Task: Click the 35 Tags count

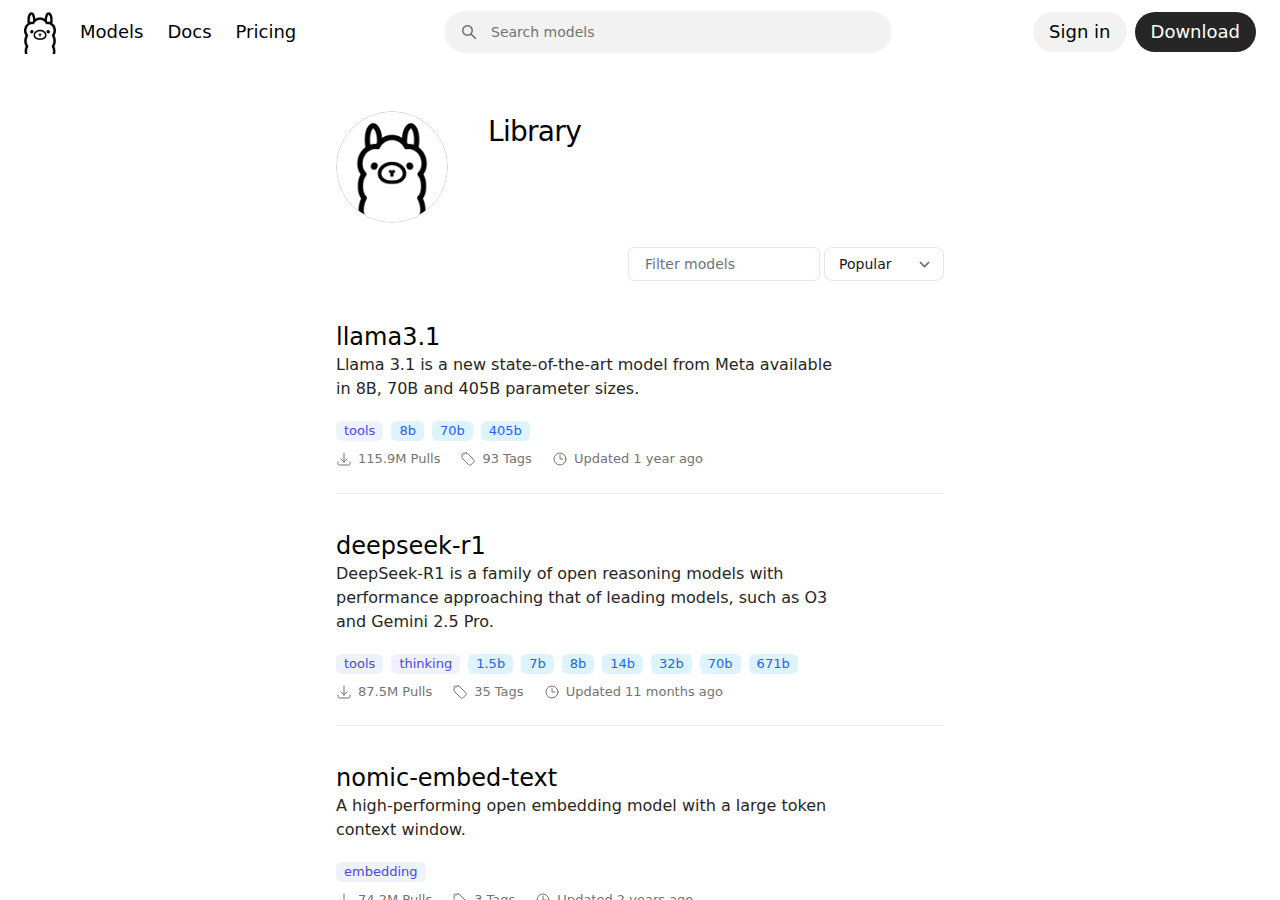Action: click(x=499, y=692)
